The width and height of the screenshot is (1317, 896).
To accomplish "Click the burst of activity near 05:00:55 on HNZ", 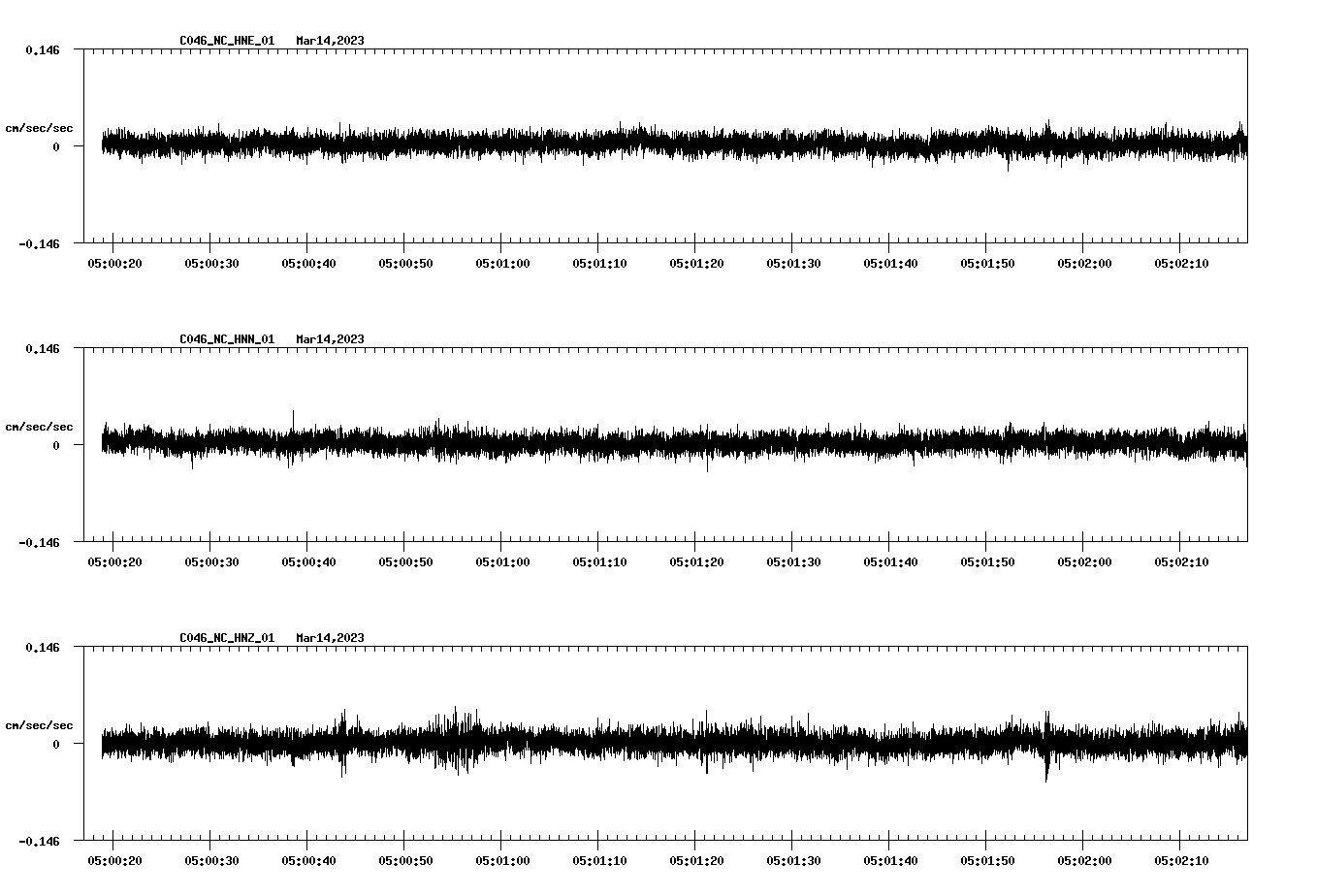I will click(x=456, y=739).
